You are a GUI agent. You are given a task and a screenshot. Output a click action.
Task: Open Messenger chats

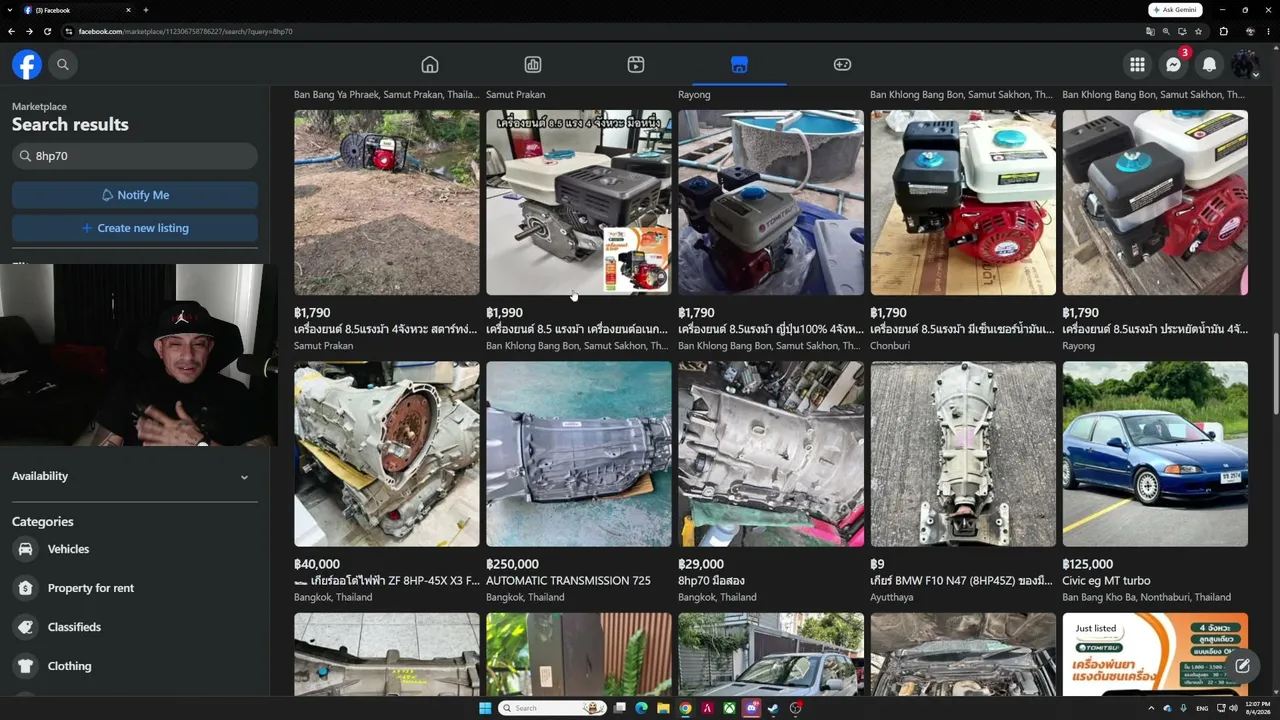(1173, 65)
